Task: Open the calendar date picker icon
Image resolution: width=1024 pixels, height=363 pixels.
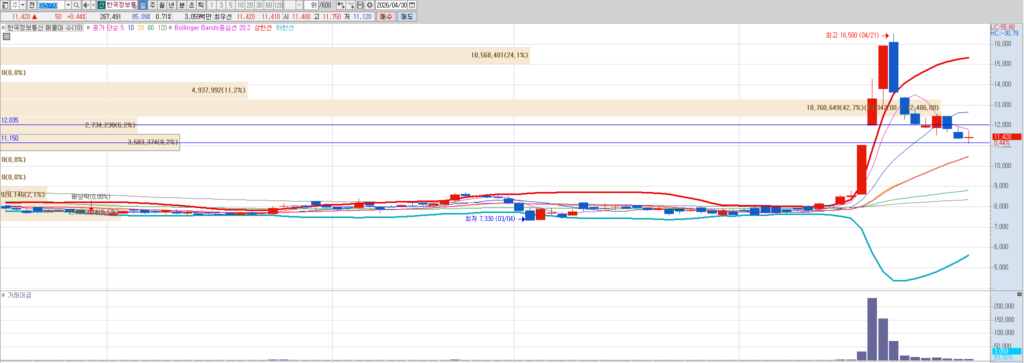Action: point(411,5)
